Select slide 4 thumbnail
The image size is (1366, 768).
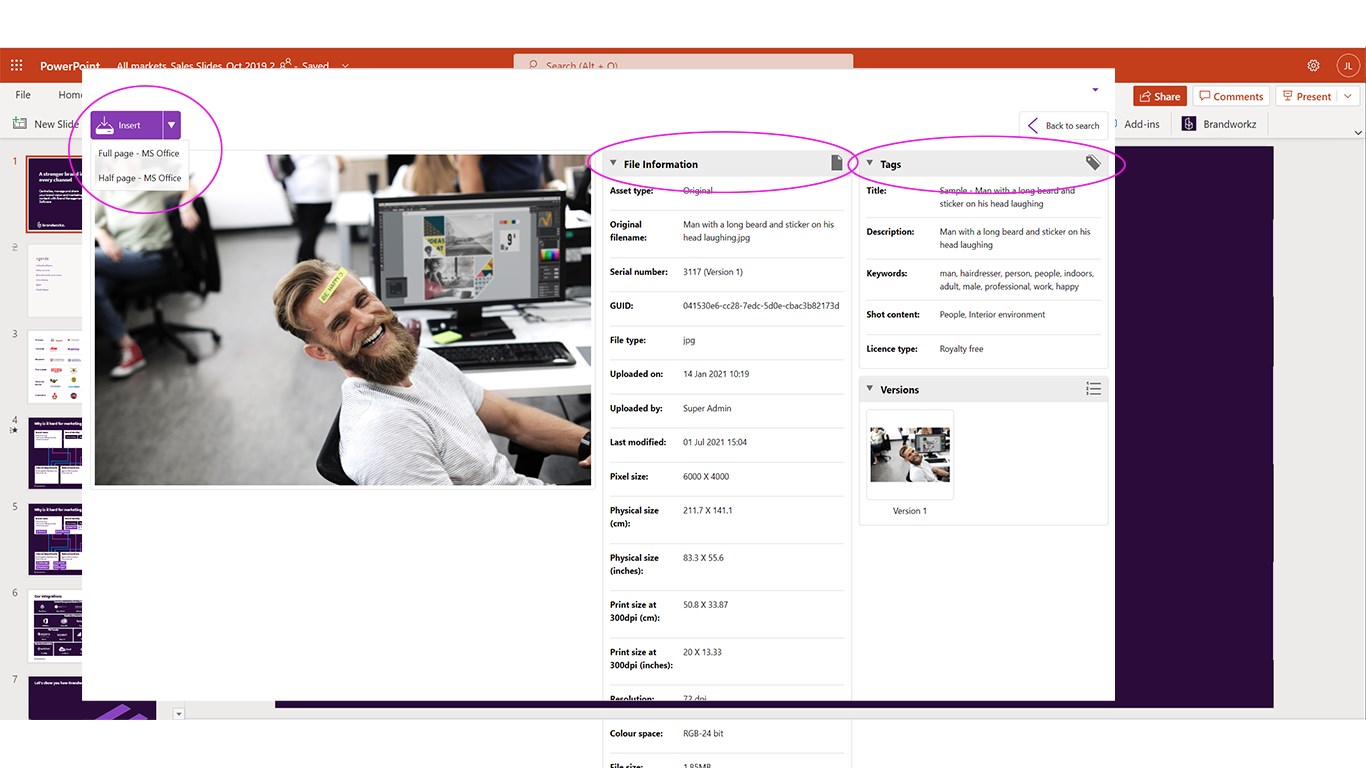[x=55, y=453]
